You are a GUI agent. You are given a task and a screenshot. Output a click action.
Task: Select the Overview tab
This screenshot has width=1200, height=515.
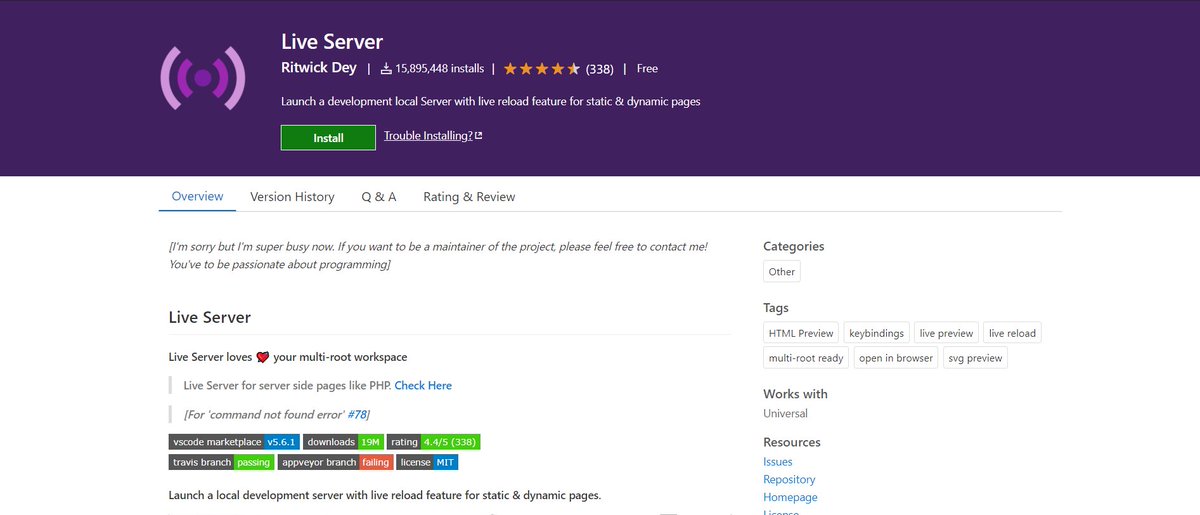pyautogui.click(x=197, y=196)
